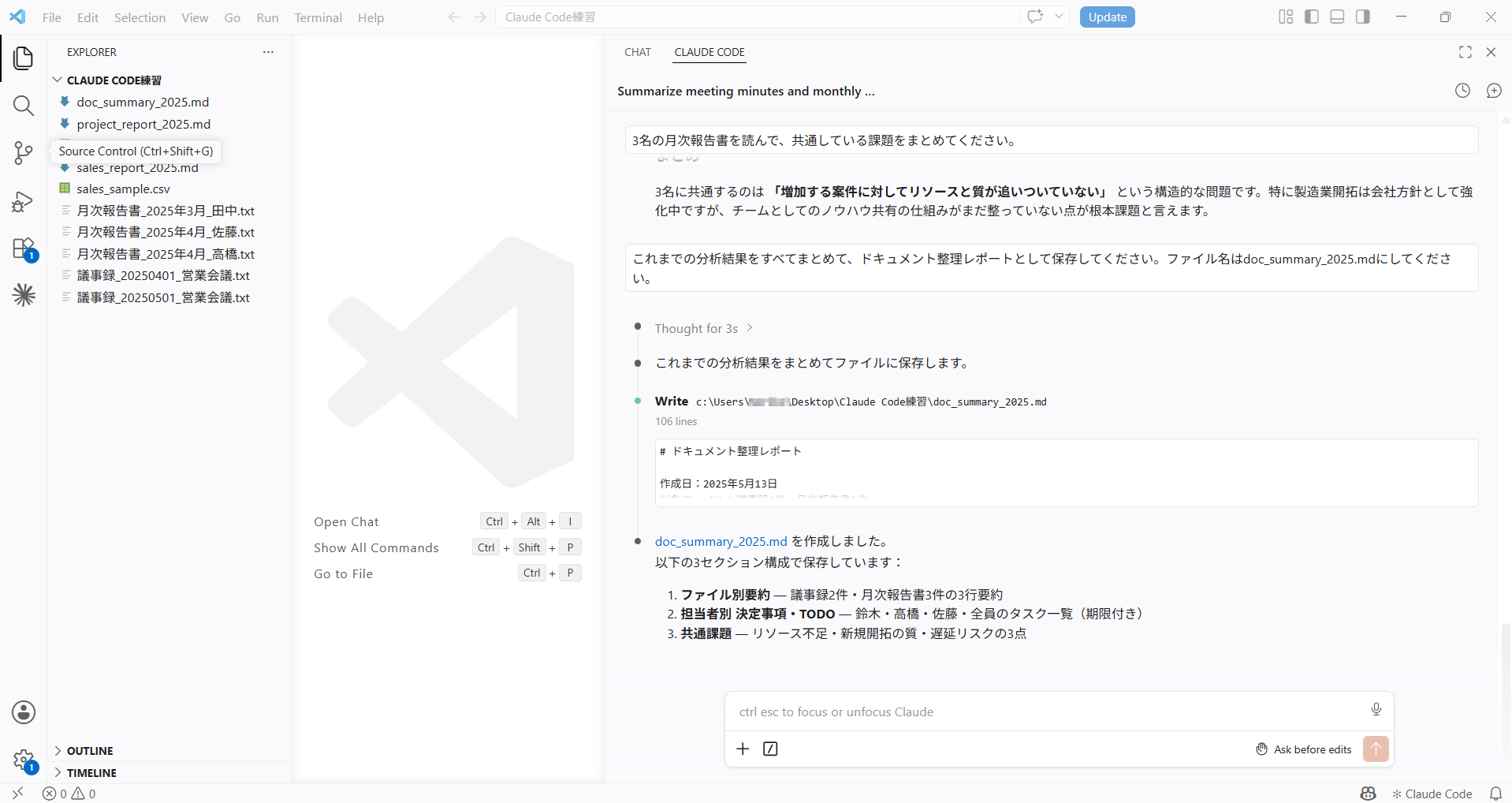Customize layout icon in title bar
1512x803 pixels.
point(1286,17)
